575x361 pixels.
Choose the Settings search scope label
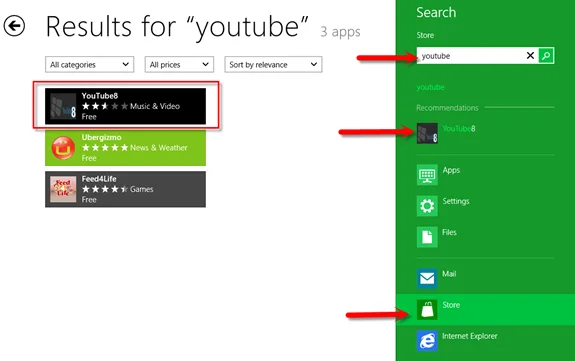coord(456,201)
